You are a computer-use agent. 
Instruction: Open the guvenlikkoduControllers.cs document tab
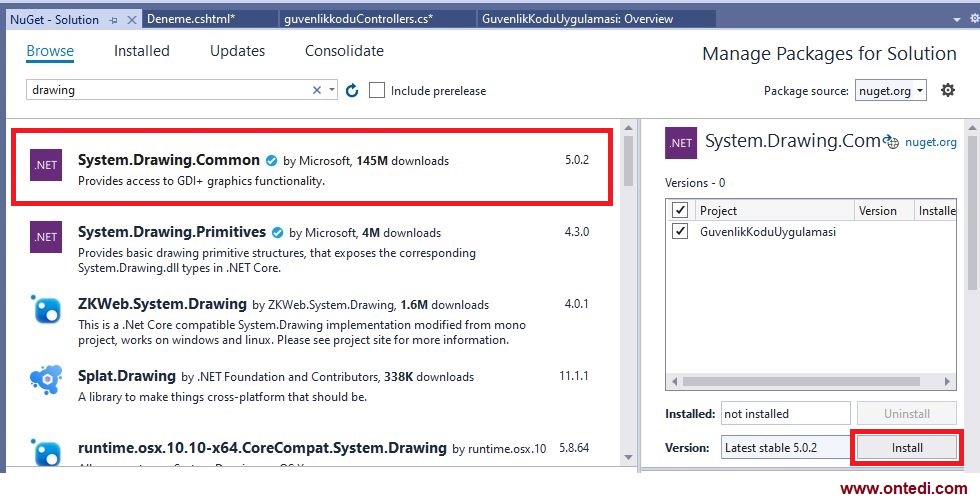(377, 19)
